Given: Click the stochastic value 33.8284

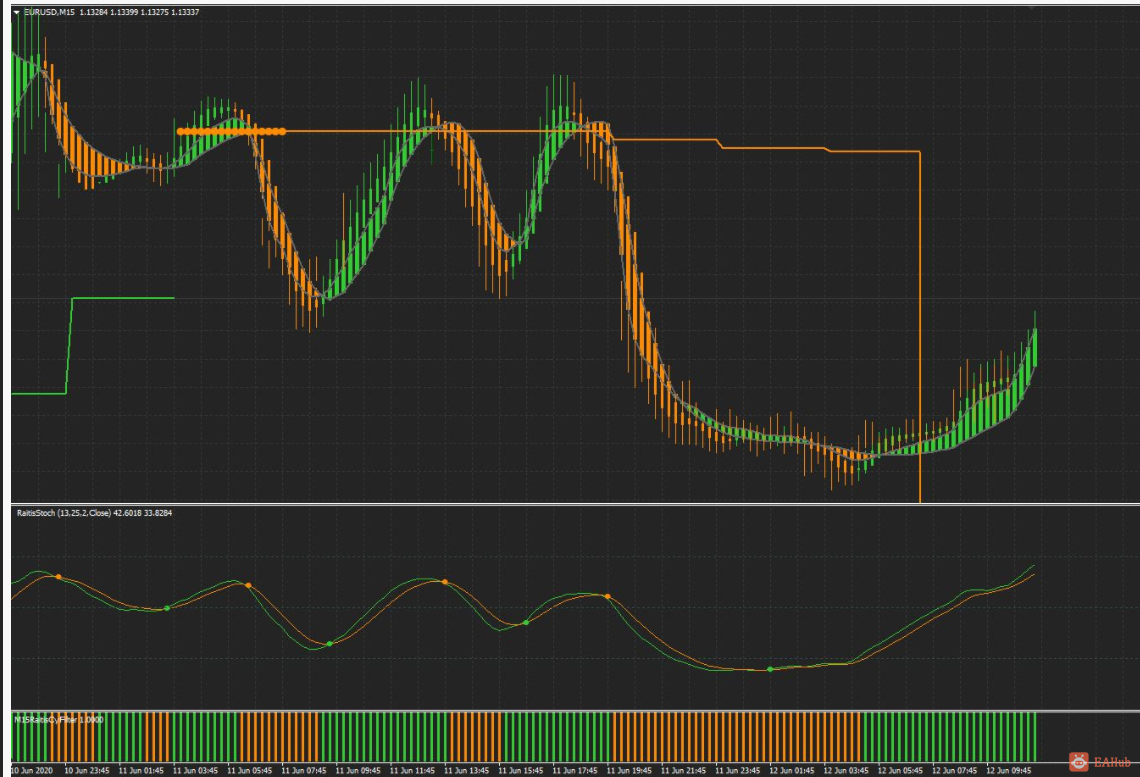Looking at the screenshot, I should (158, 513).
